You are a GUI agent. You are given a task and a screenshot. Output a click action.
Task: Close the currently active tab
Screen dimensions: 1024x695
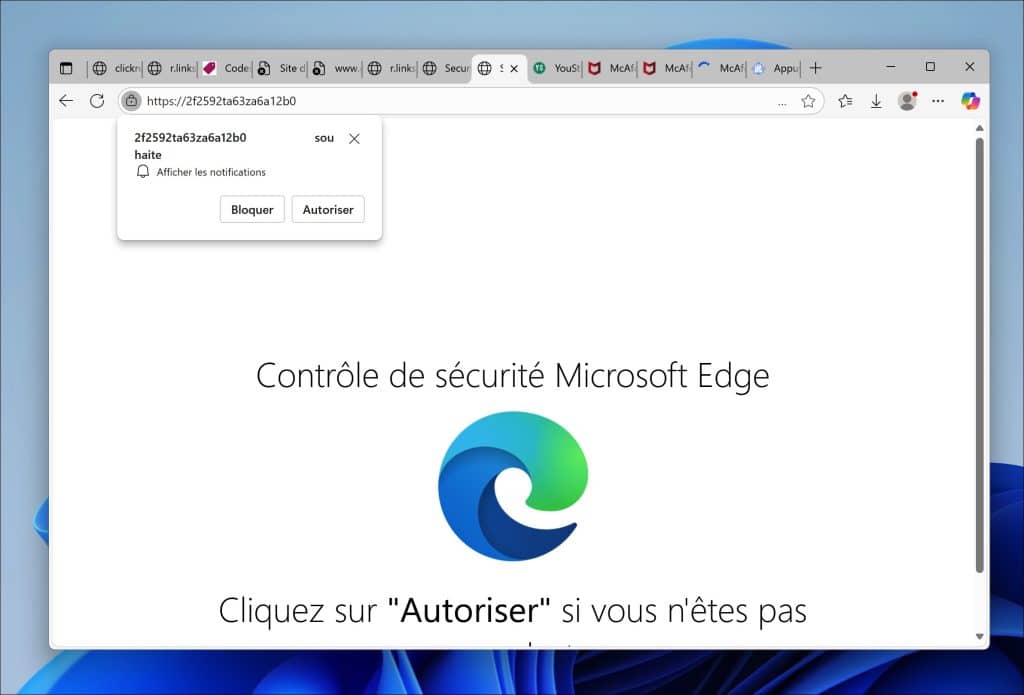click(514, 68)
